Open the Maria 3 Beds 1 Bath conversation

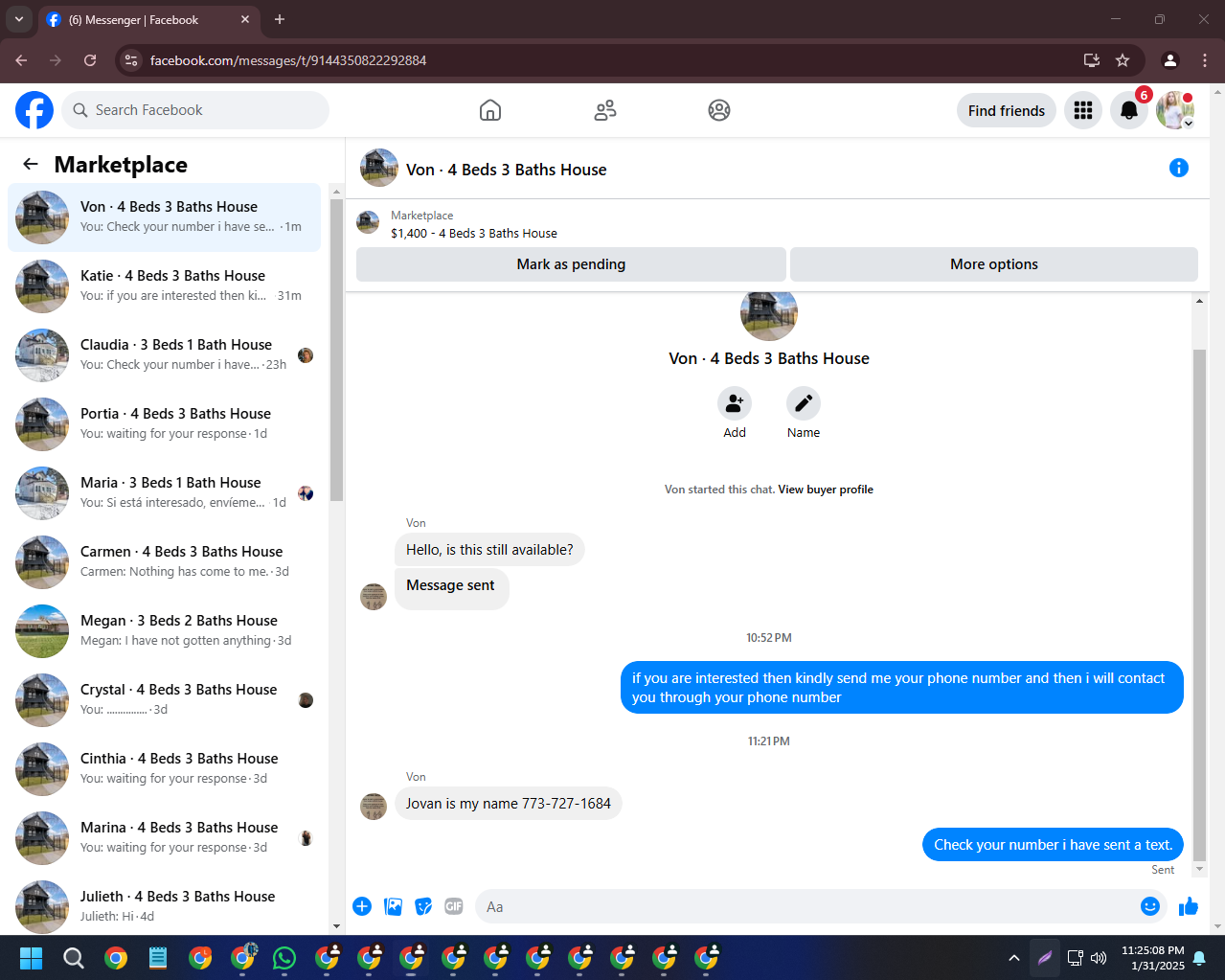164,493
